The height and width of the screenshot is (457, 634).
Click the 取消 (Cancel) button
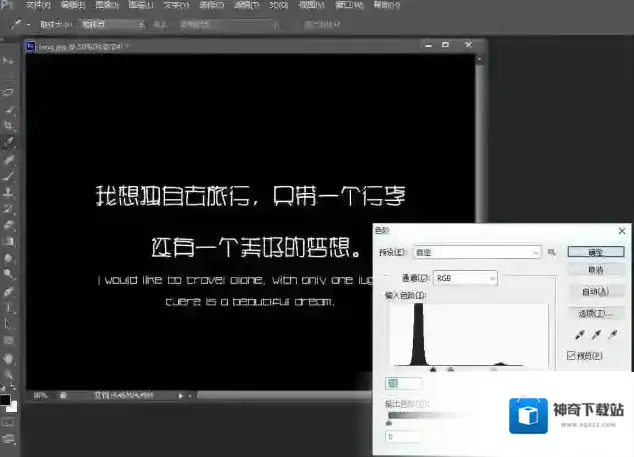(x=595, y=270)
